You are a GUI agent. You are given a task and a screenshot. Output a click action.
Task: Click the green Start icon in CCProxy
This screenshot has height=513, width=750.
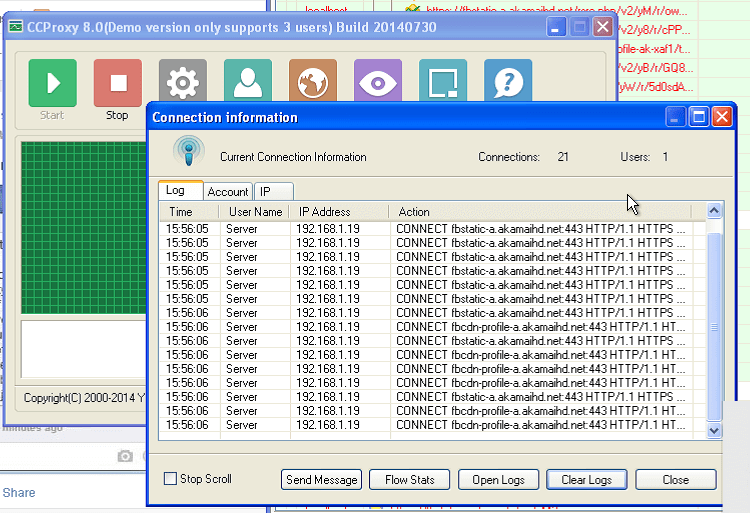tap(52, 83)
